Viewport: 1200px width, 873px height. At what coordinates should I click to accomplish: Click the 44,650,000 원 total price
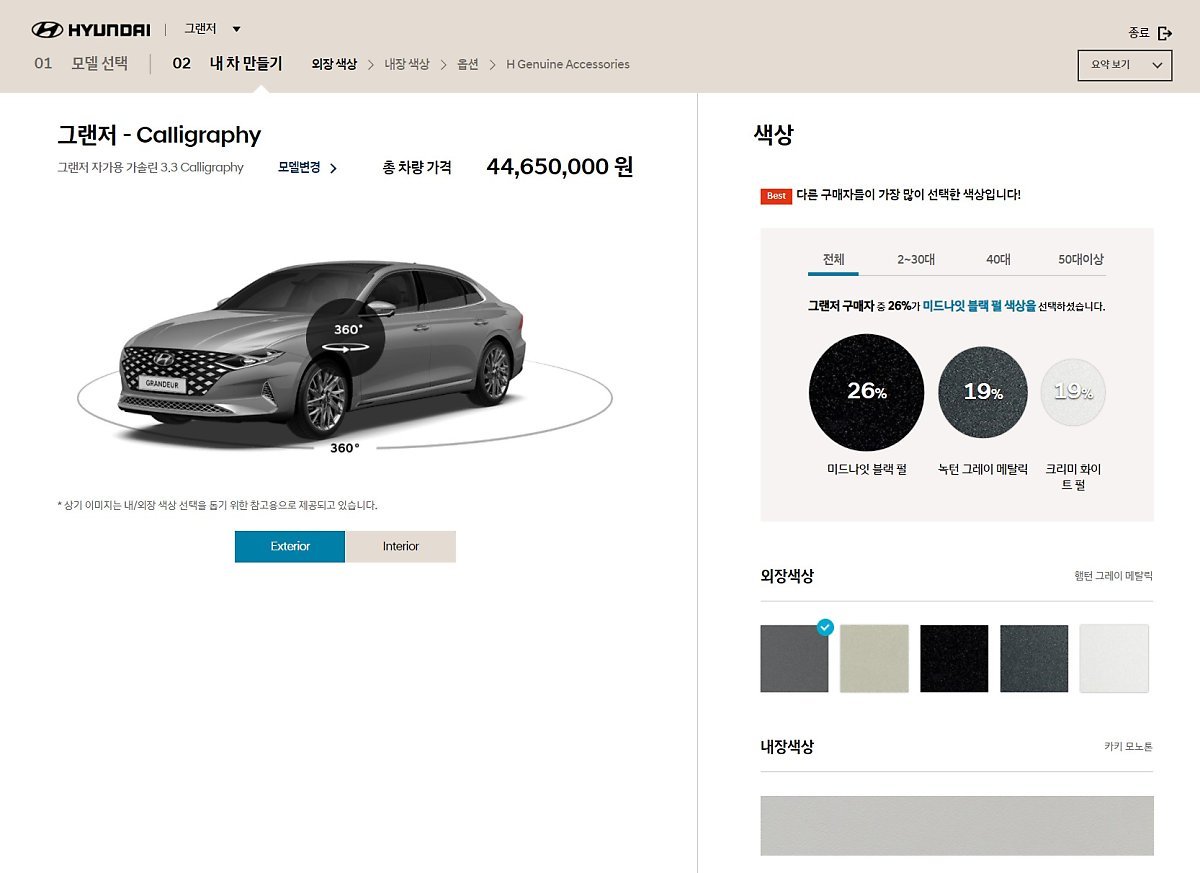560,167
